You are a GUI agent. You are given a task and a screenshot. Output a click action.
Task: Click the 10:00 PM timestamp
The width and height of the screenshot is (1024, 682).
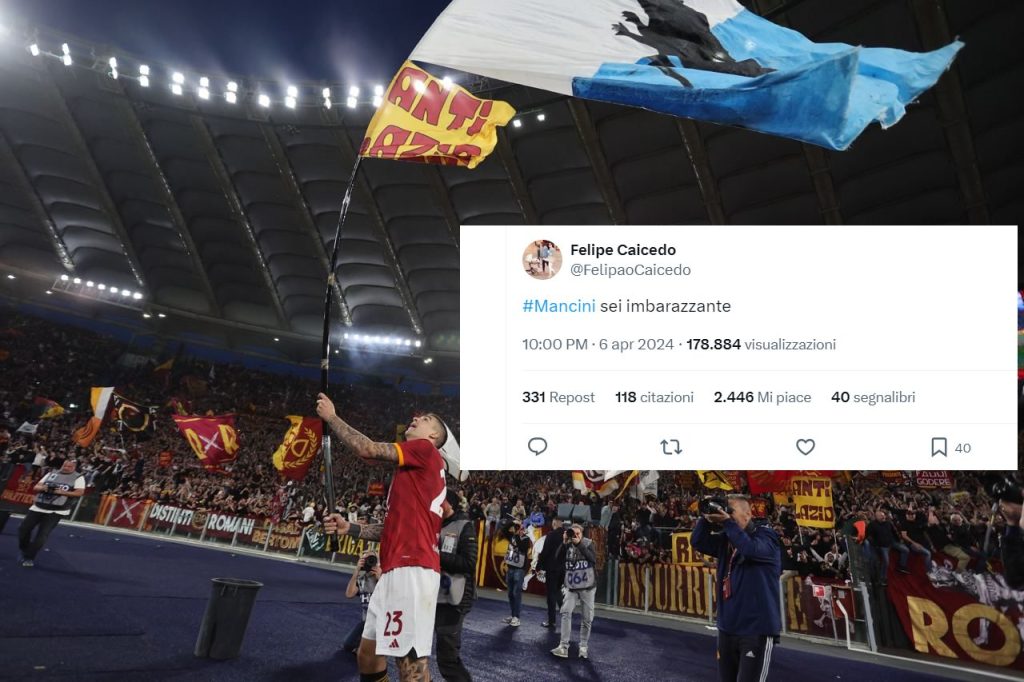point(554,344)
